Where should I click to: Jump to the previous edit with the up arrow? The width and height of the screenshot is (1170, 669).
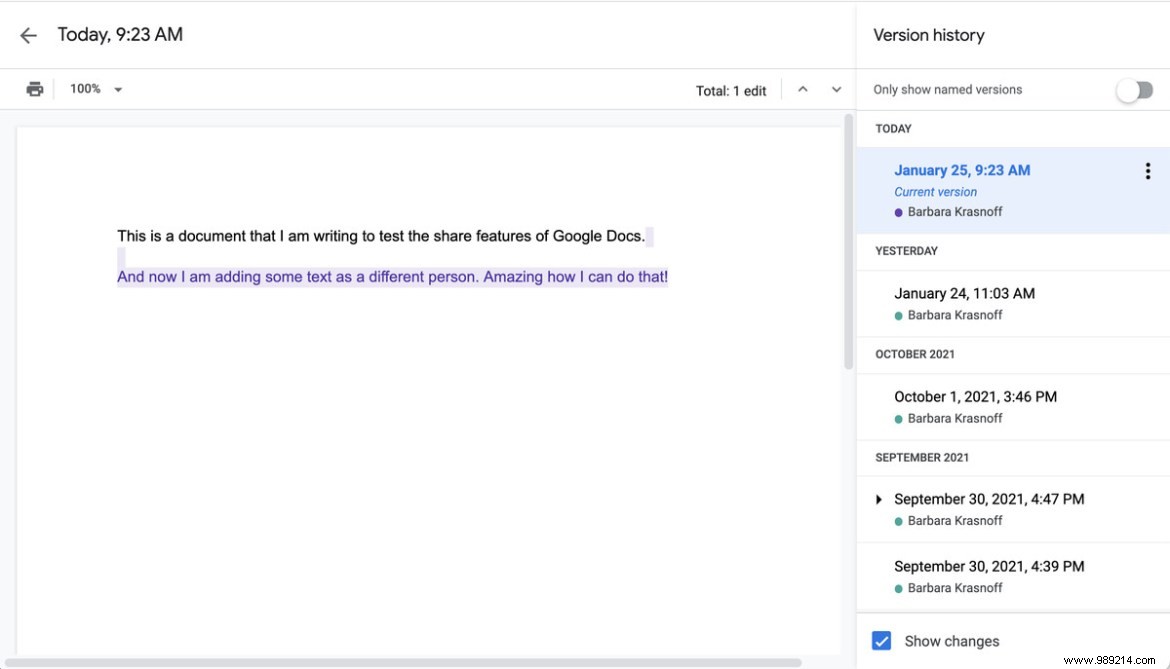pos(802,89)
